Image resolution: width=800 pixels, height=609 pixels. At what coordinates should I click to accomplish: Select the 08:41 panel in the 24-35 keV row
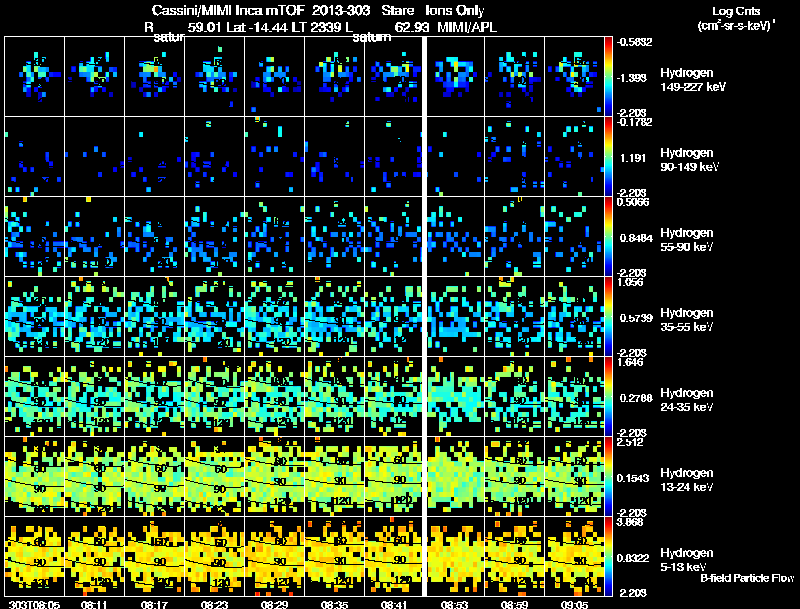[x=394, y=396]
